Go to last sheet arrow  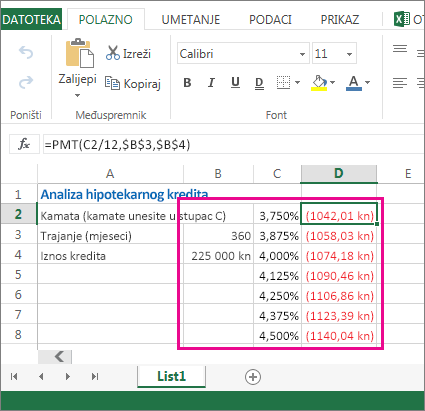95,377
